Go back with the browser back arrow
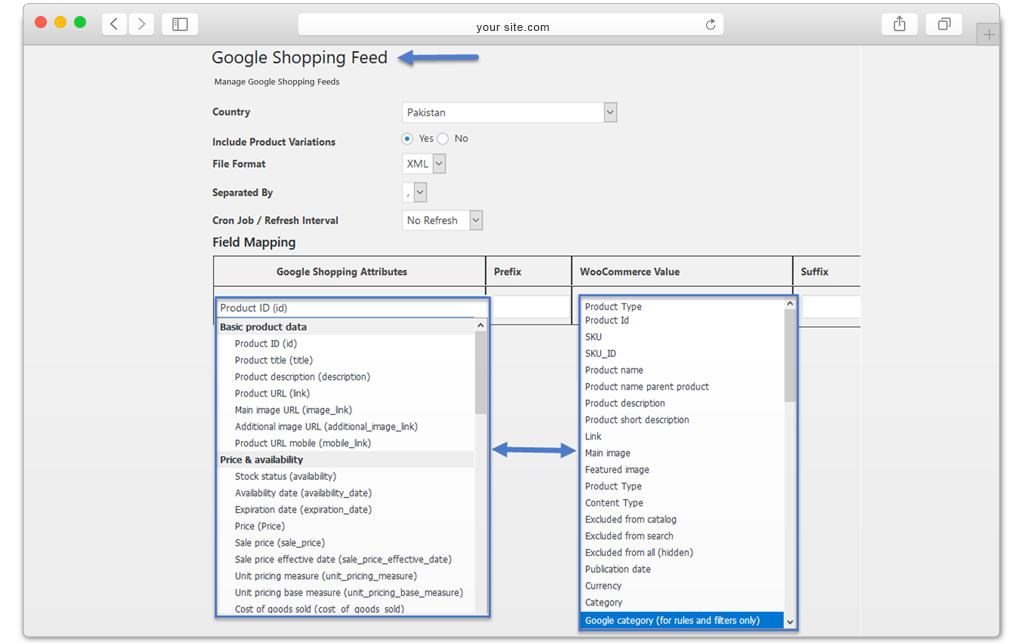The width and height of the screenshot is (1024, 643). pos(114,24)
